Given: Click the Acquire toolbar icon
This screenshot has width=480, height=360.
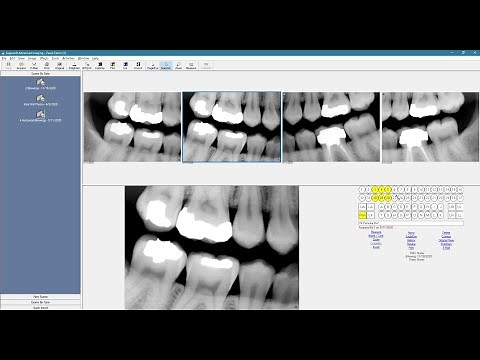Looking at the screenshot, I should coord(21,66).
